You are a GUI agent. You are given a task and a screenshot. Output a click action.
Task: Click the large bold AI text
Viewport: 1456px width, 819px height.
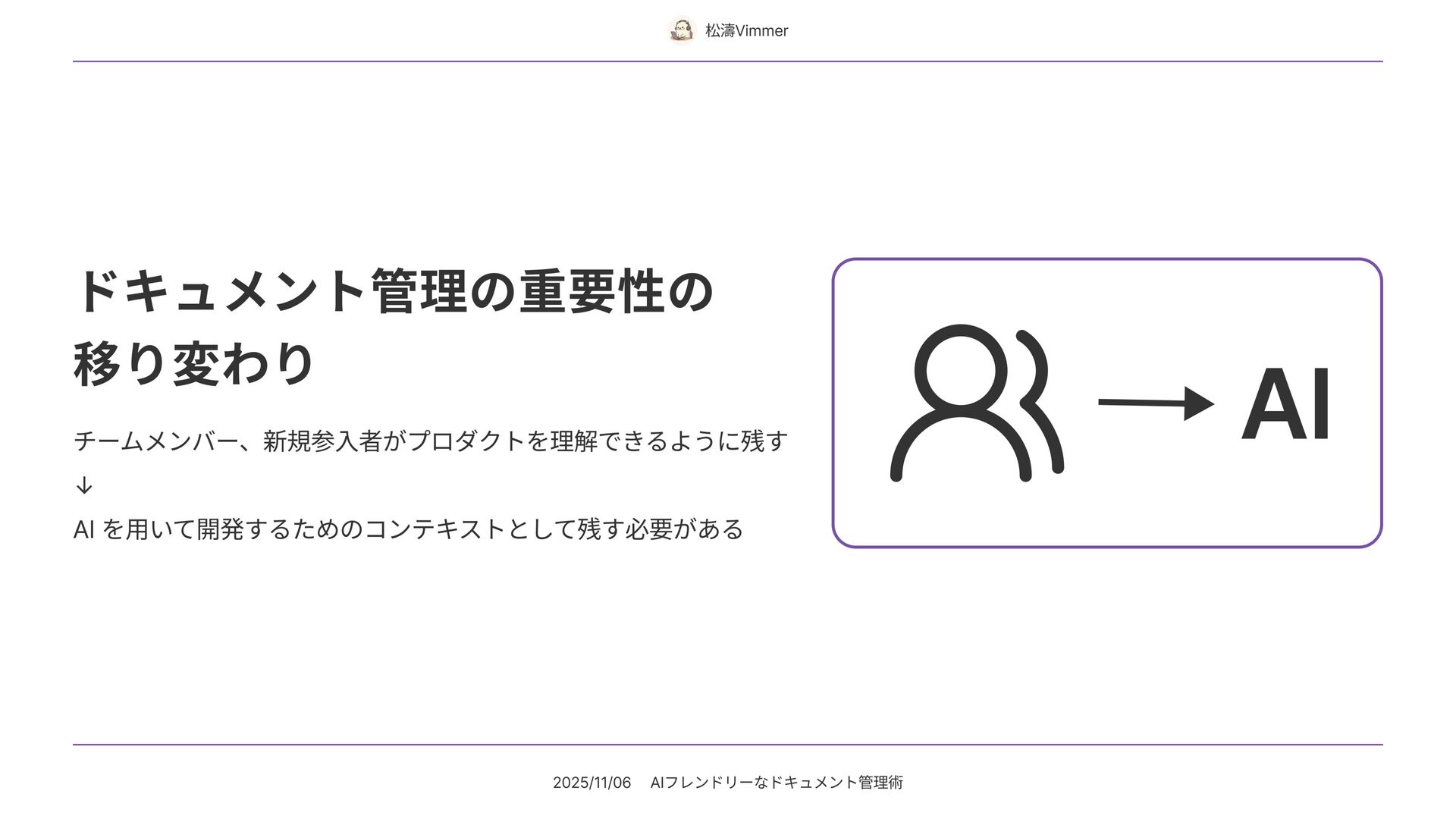click(x=1286, y=404)
